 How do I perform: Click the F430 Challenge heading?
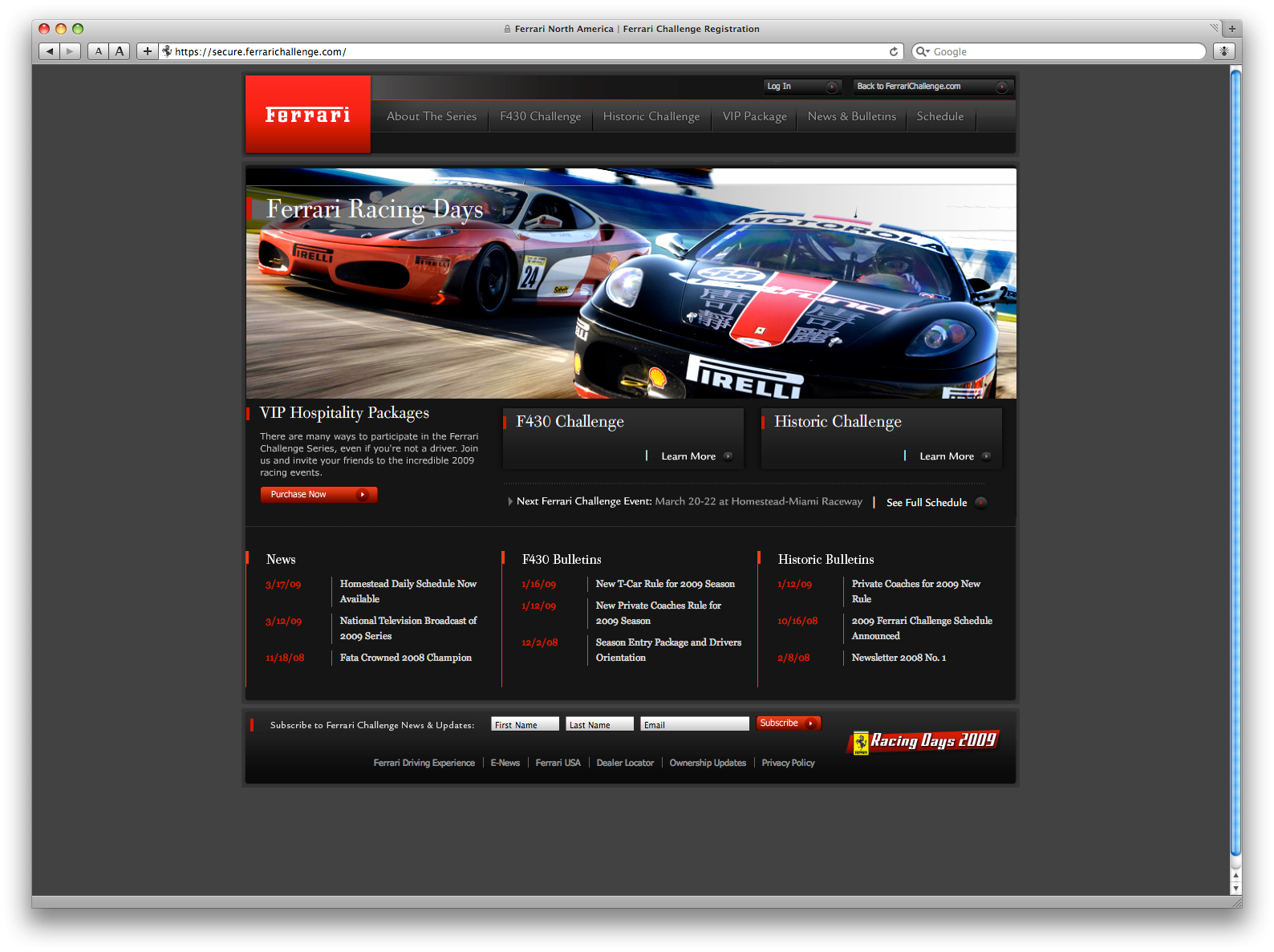570,422
